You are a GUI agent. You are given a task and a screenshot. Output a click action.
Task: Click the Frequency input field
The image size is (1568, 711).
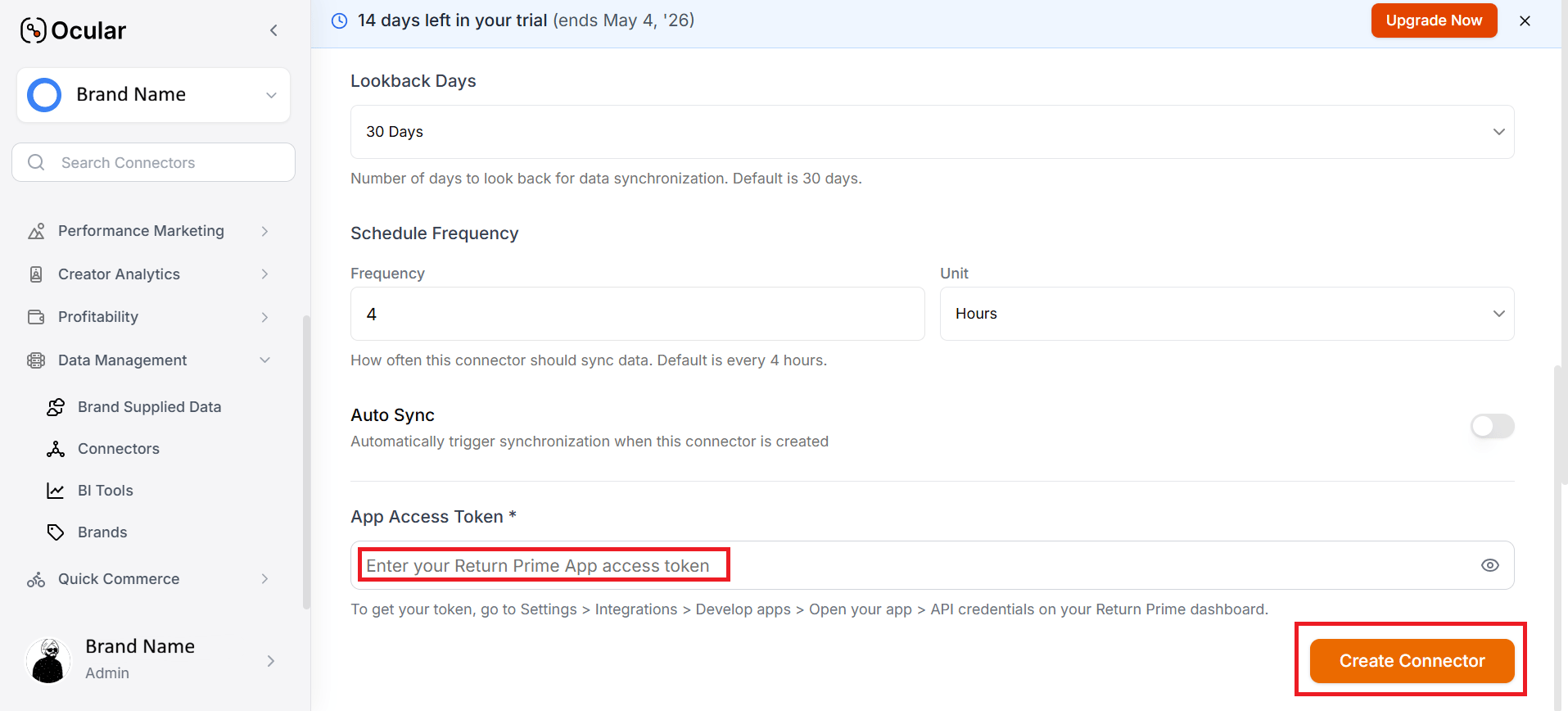637,314
